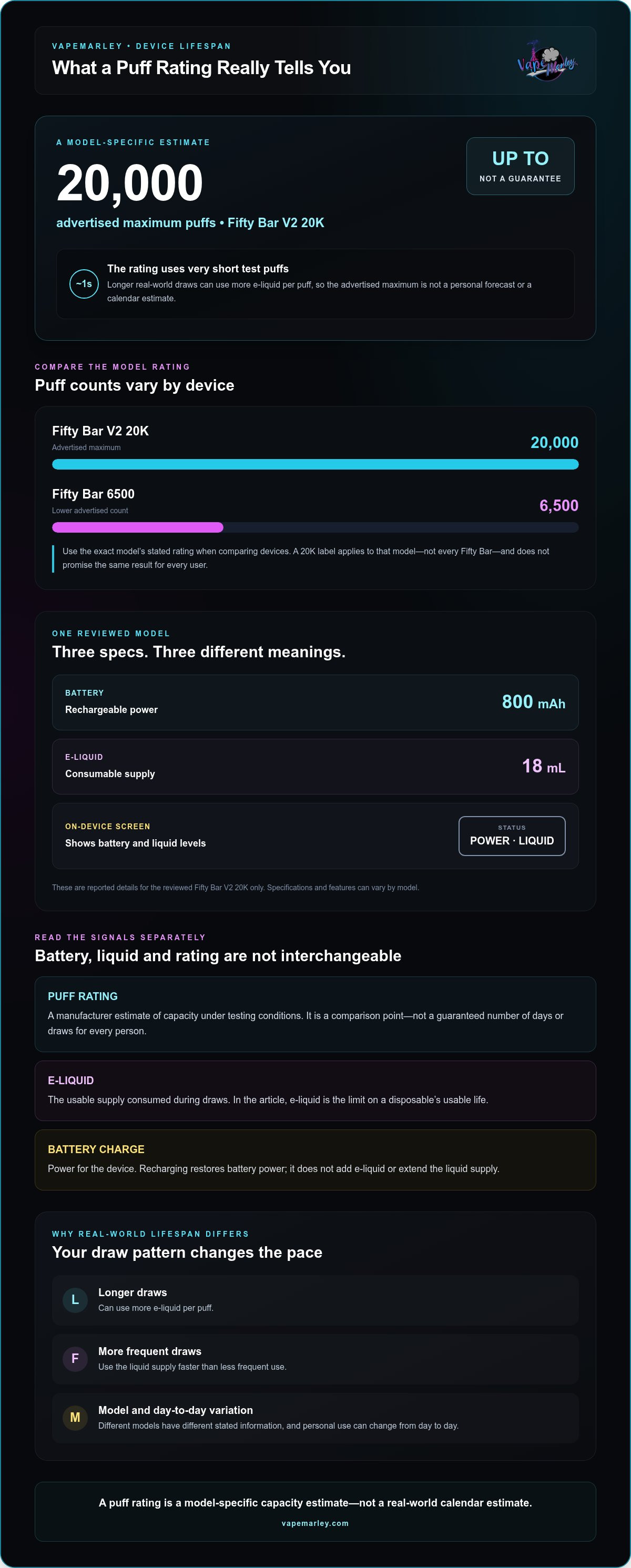Screen dimensions: 631x1568
Task: Select the M circle for Model variation
Action: click(75, 1418)
